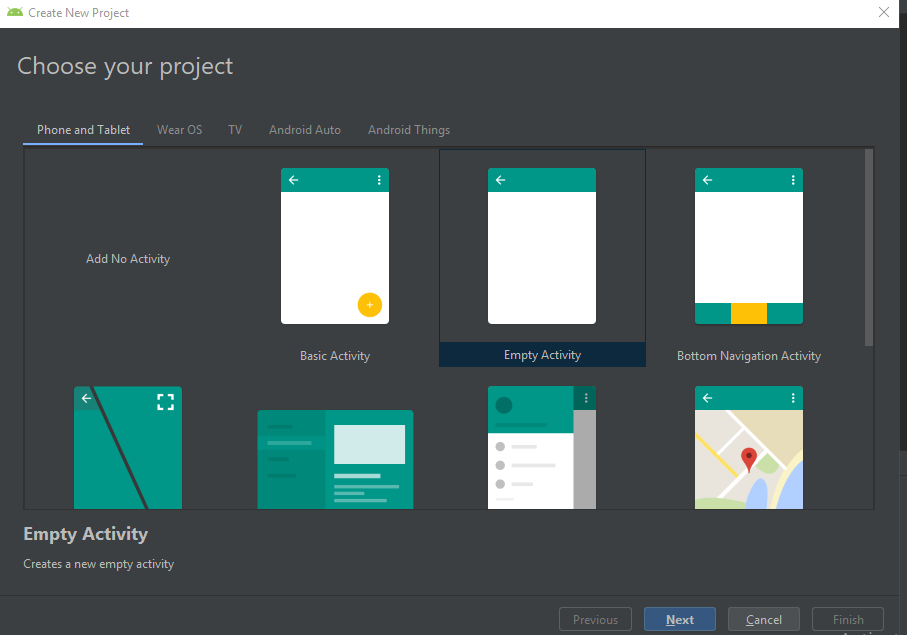The height and width of the screenshot is (635, 907).
Task: Pick the Fullscreen Activity template with expand icon
Action: point(128,448)
